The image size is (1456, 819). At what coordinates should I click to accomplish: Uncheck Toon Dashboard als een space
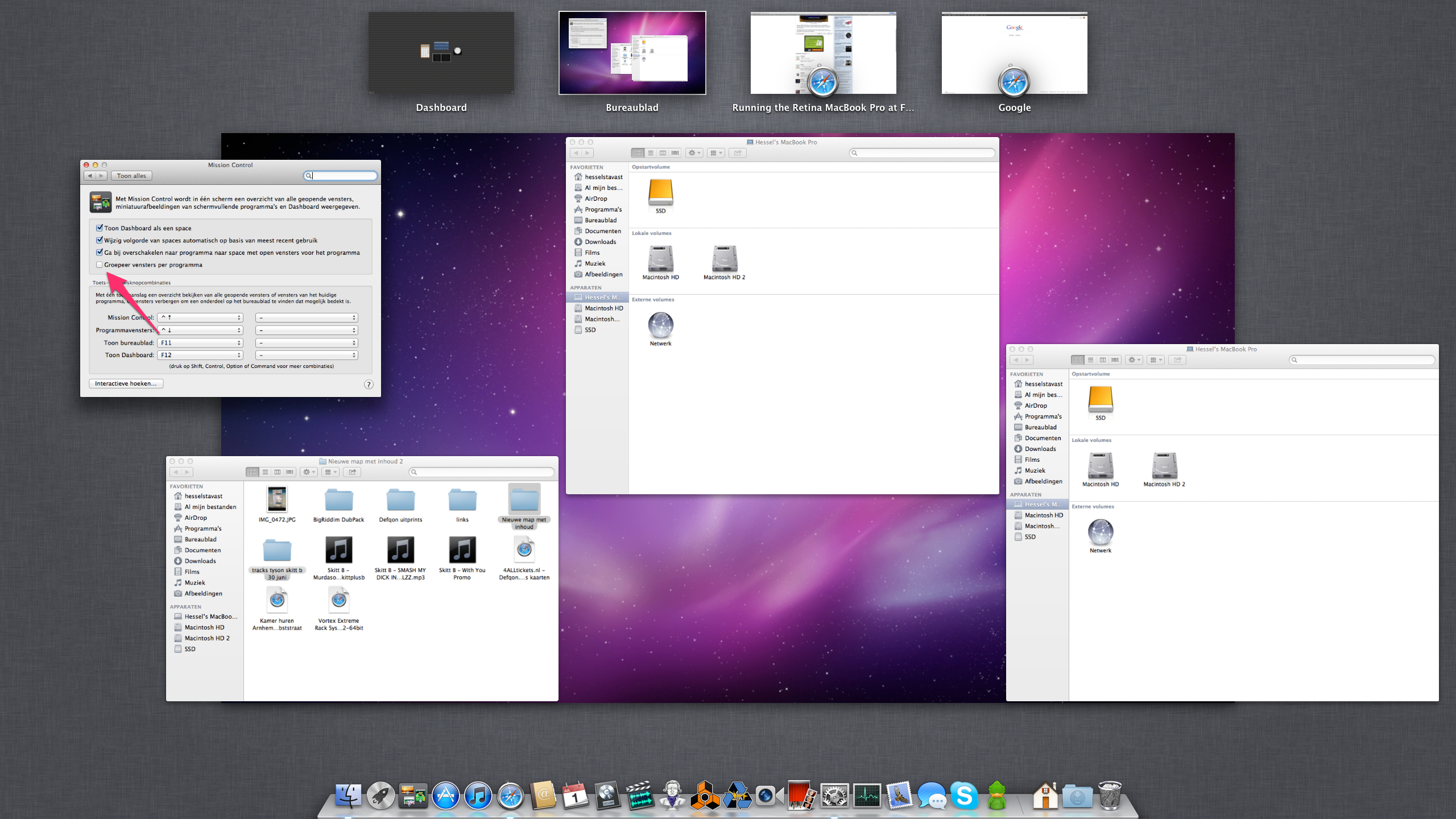100,228
